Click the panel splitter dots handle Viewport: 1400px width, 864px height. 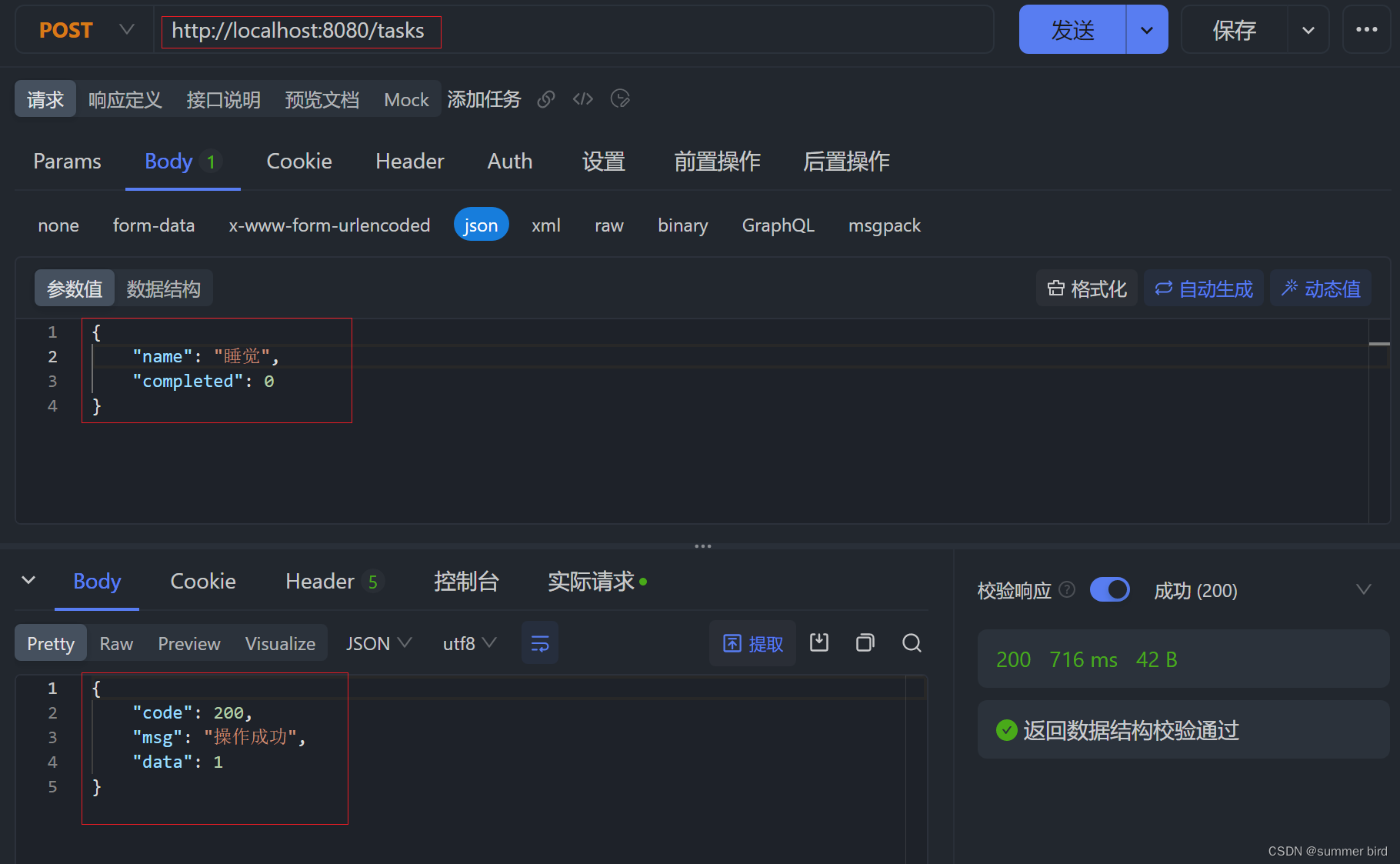[x=703, y=545]
